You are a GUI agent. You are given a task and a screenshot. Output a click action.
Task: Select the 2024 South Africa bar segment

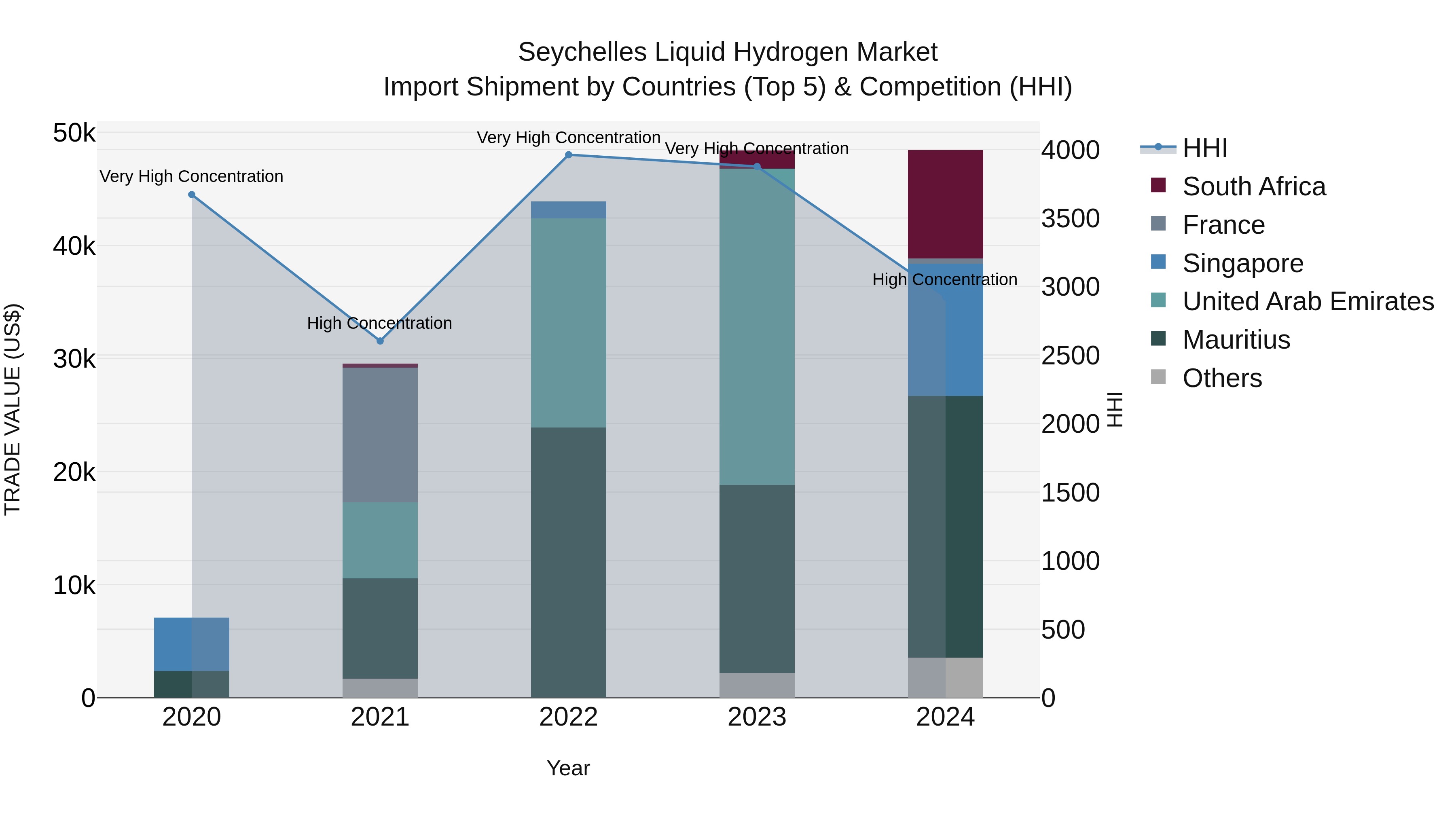click(946, 204)
